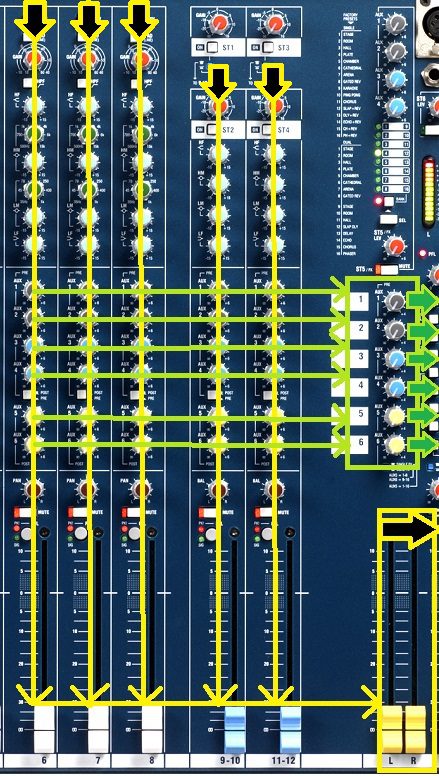This screenshot has width=439, height=776.
Task: Click the channel 6 white fader
Action: (x=44, y=729)
